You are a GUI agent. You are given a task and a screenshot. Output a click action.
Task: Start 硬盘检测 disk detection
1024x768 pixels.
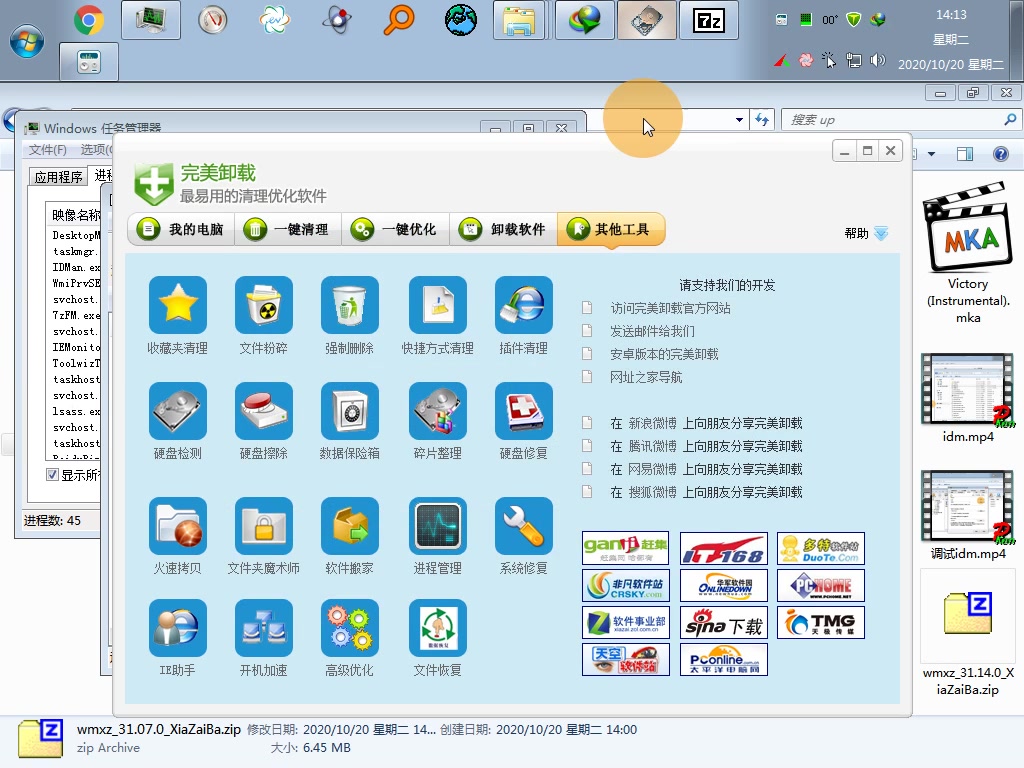tap(177, 411)
